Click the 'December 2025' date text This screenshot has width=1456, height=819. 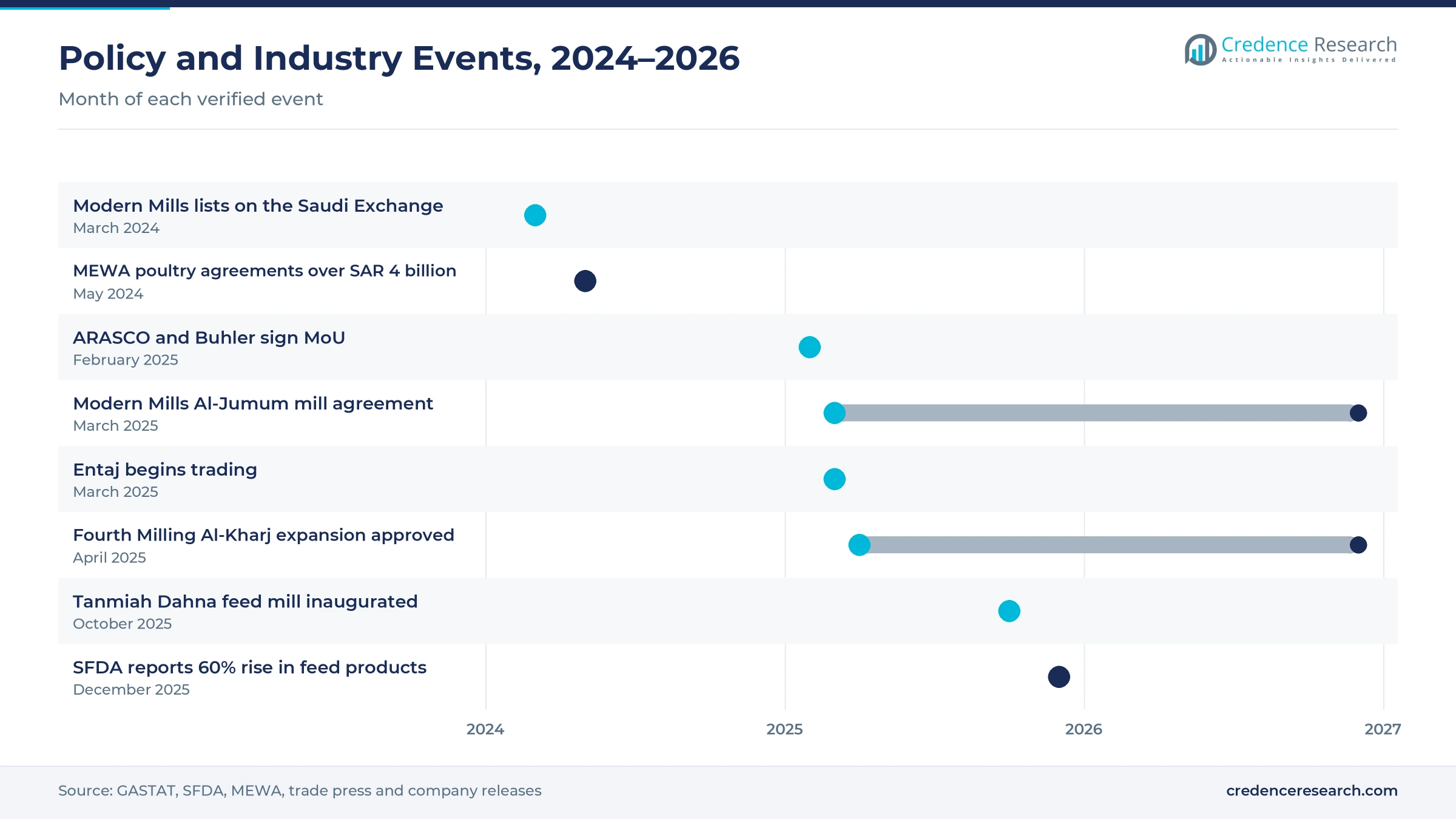[x=131, y=690]
